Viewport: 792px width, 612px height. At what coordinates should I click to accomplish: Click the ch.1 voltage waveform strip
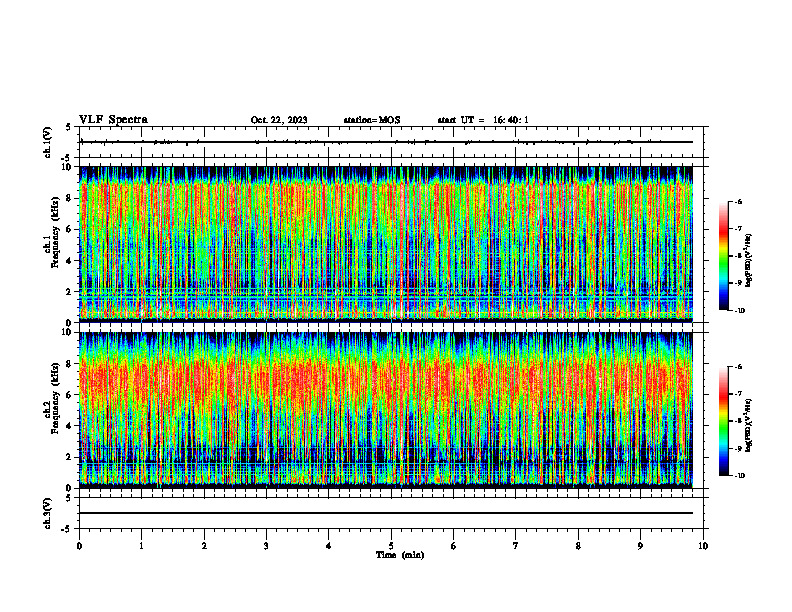coord(391,142)
